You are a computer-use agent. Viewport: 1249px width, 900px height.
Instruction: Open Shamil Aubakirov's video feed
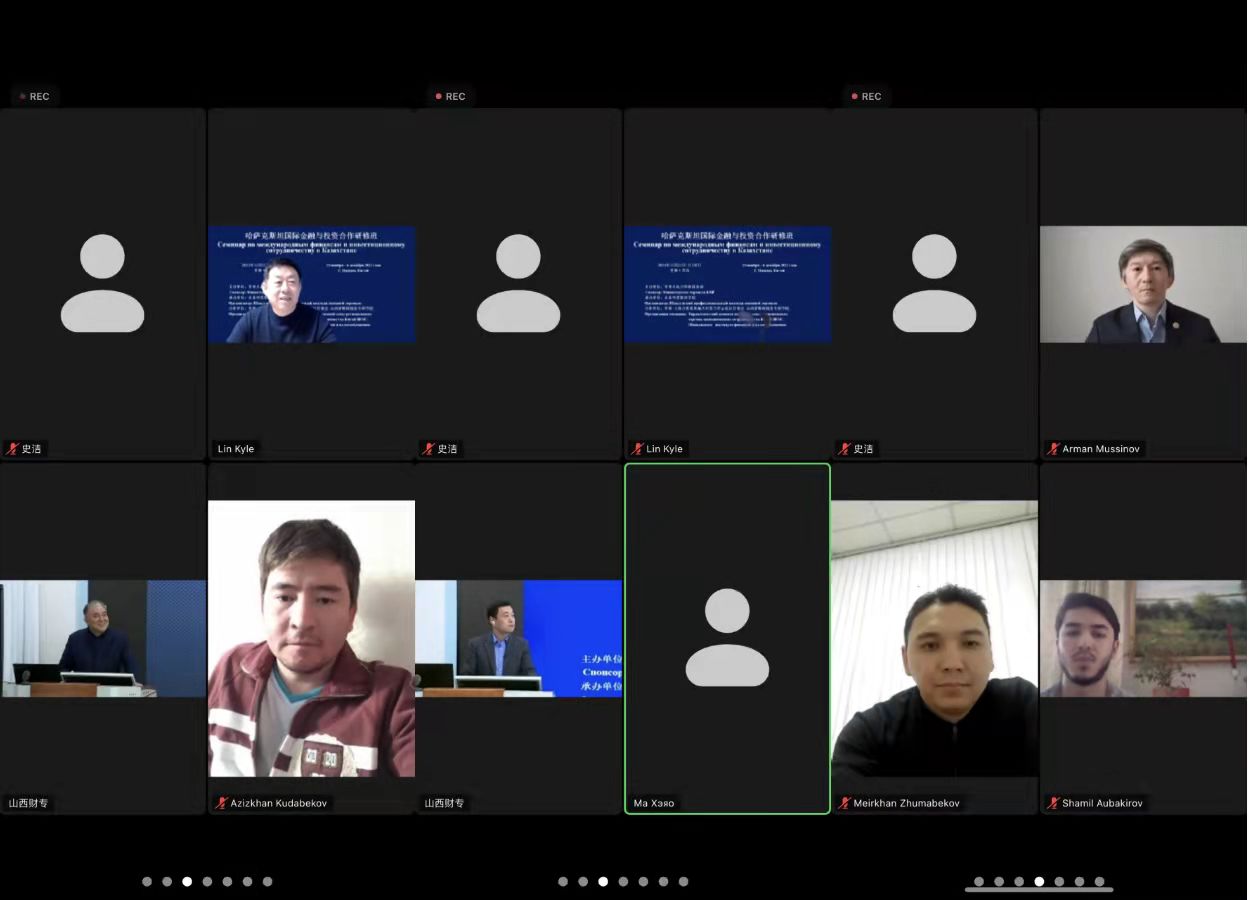point(1143,638)
